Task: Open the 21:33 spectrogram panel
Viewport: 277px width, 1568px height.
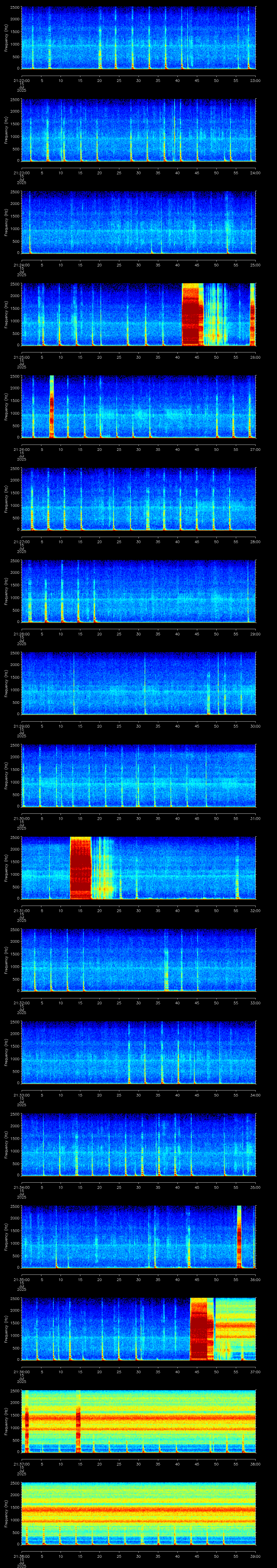Action: click(138, 1052)
